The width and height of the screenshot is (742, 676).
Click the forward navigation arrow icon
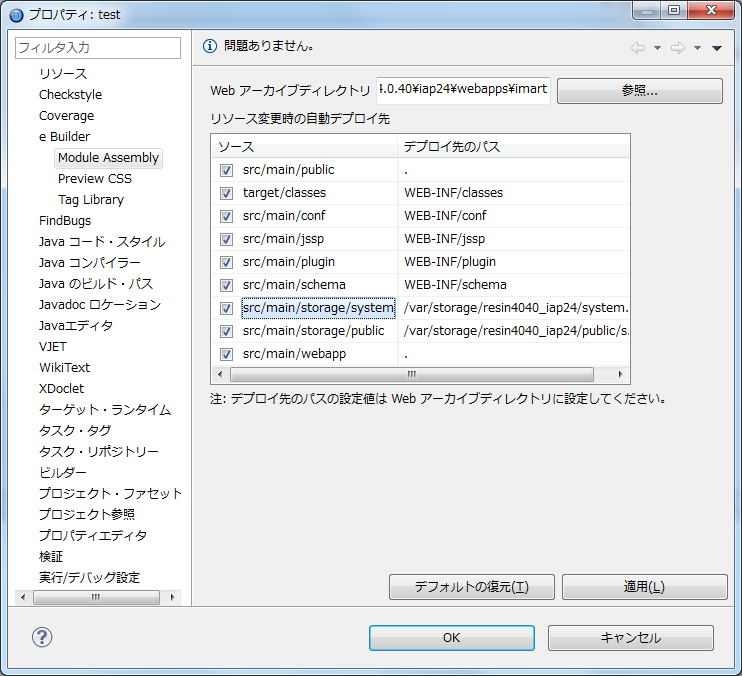678,48
